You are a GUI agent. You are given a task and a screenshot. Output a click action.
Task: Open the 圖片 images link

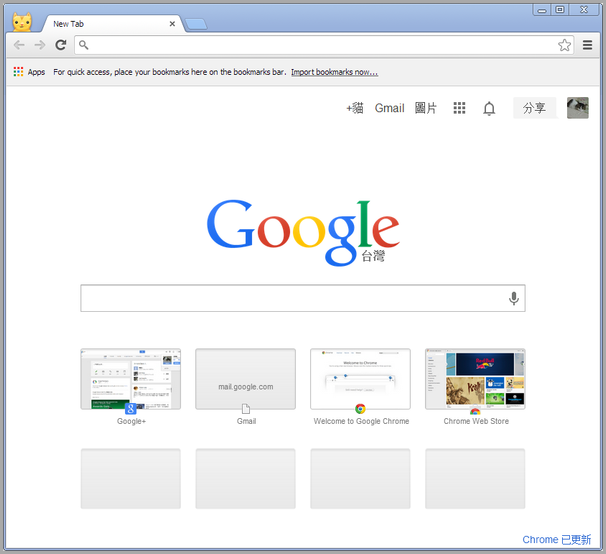(426, 108)
